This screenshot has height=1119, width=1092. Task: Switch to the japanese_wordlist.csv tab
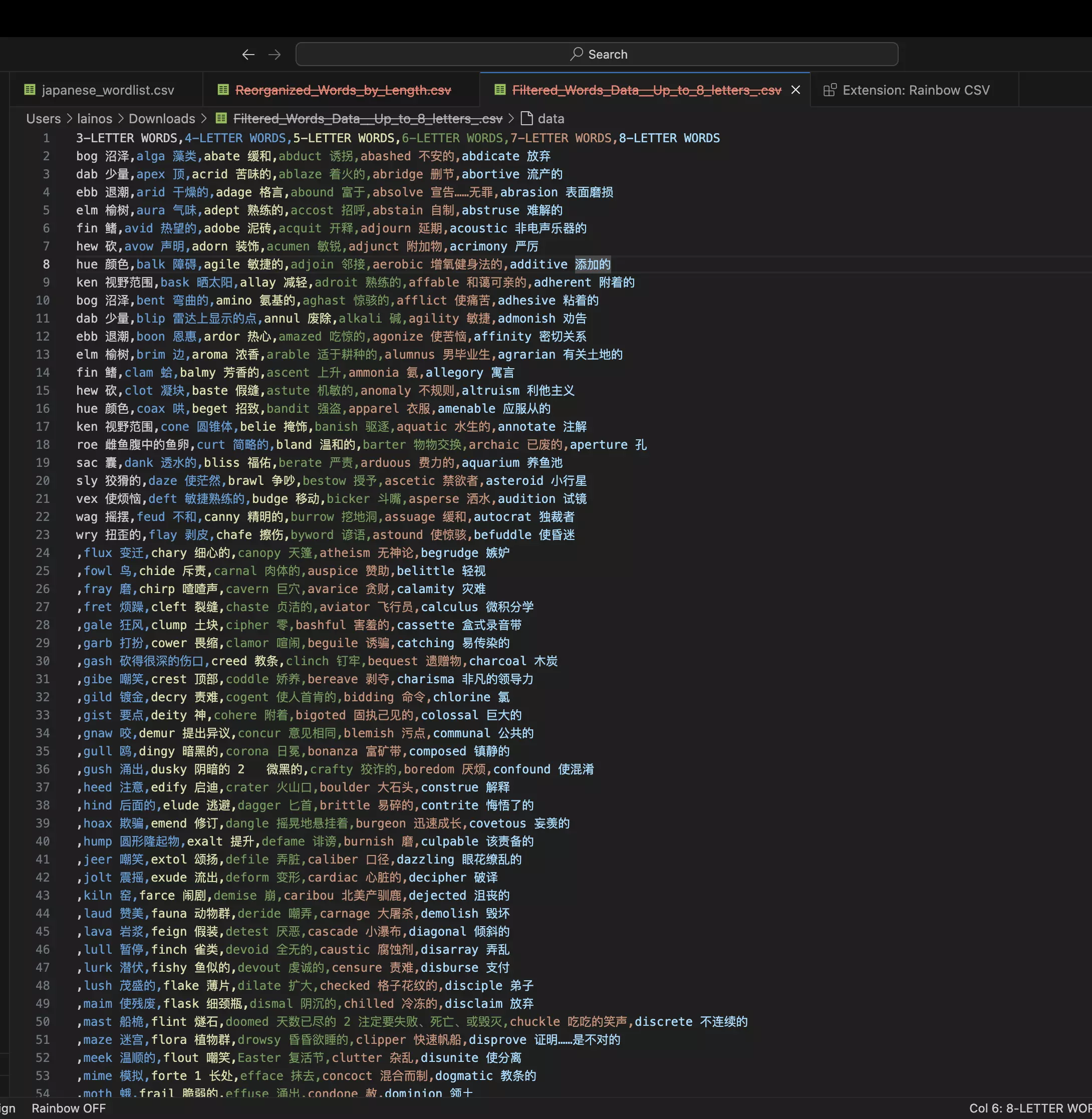108,90
